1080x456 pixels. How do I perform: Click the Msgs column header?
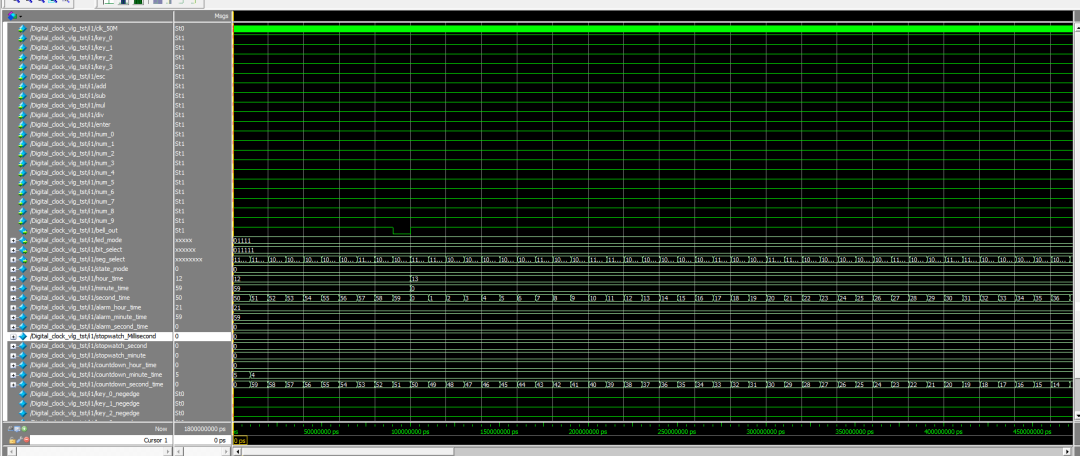[x=221, y=17]
